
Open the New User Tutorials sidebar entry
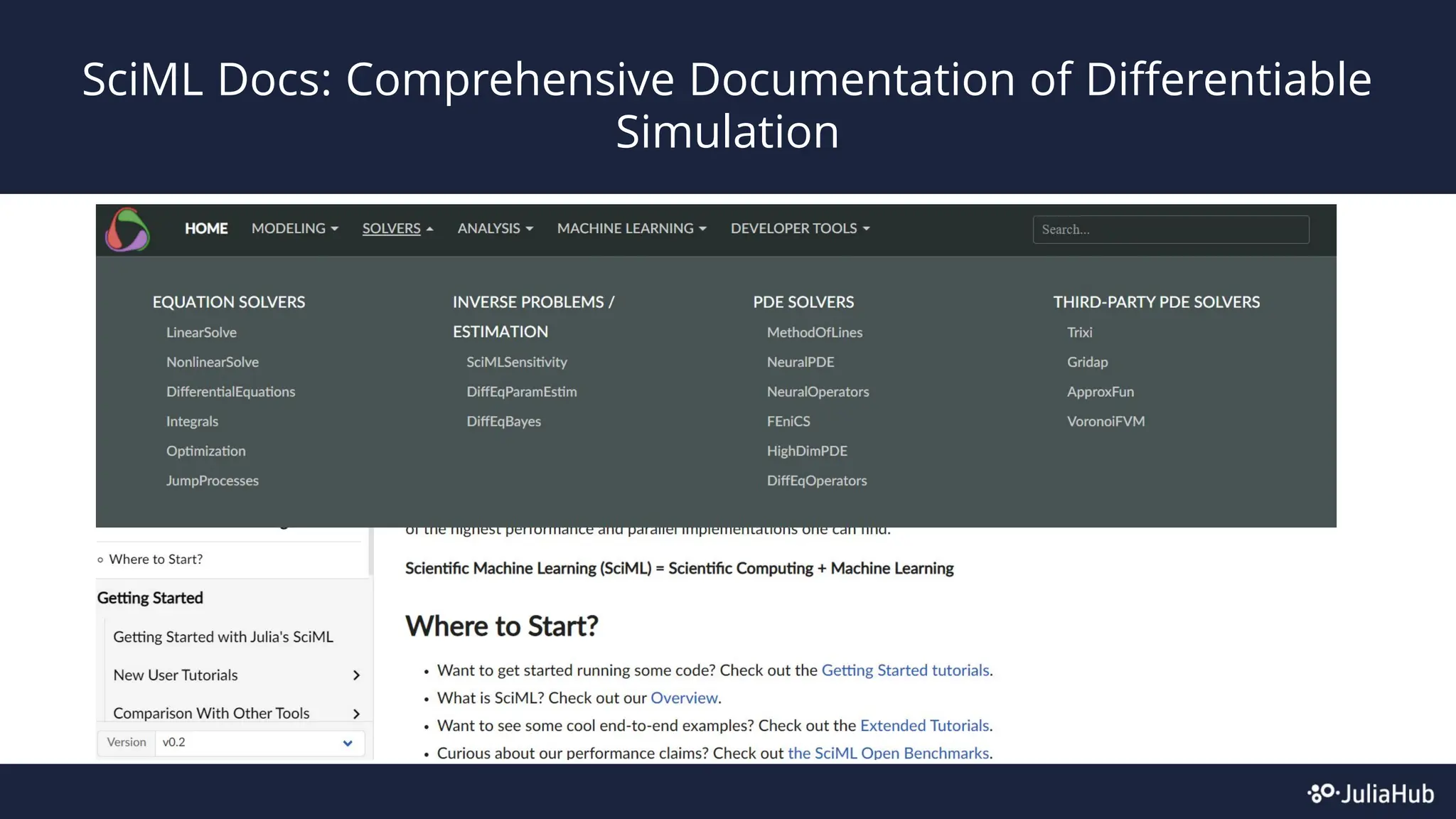click(x=176, y=675)
